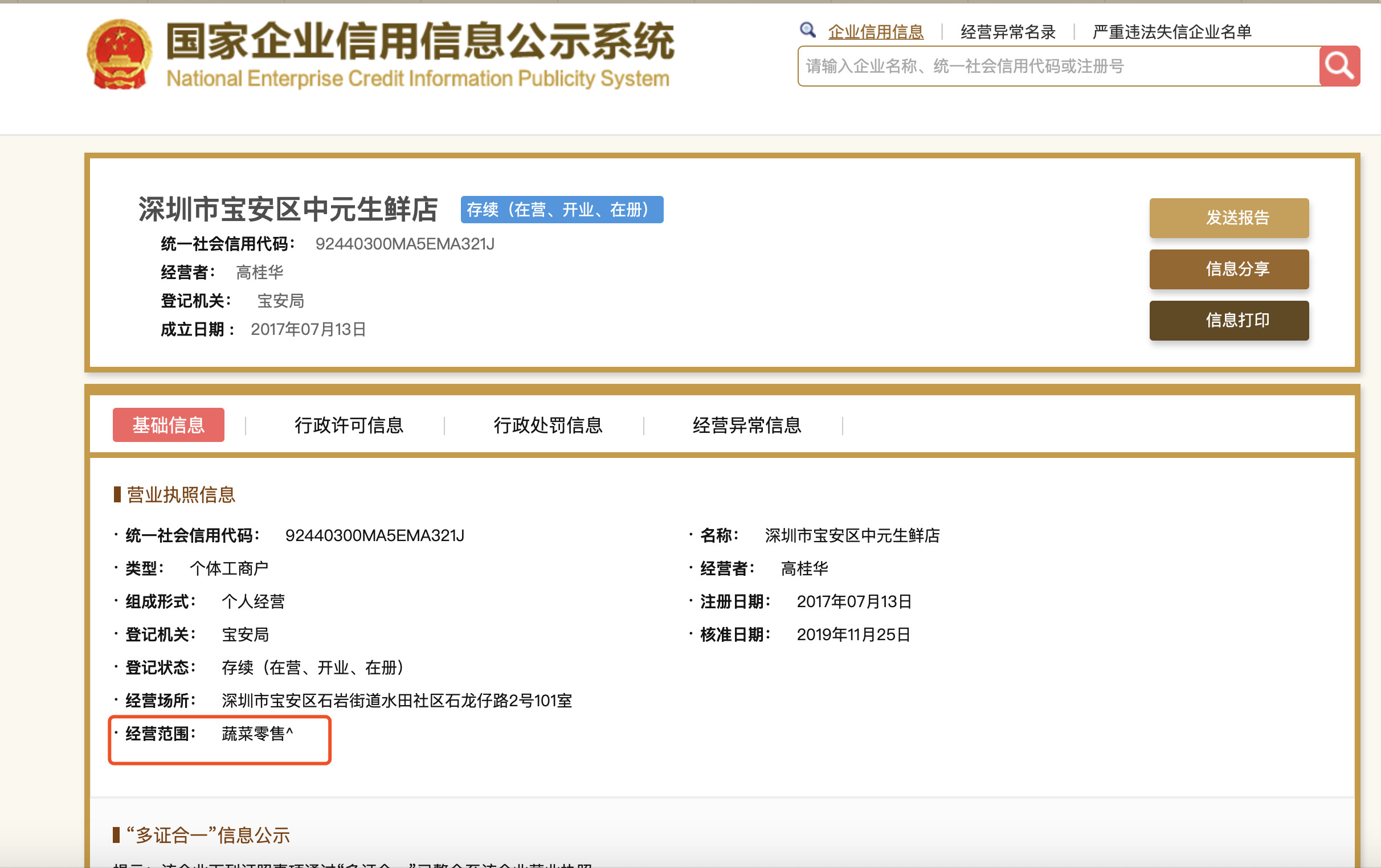
Task: Switch to the 基础信息 tab
Action: [x=168, y=425]
